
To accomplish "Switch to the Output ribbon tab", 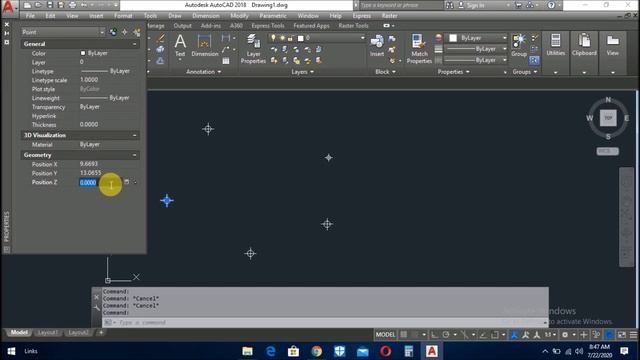I will tap(182, 26).
